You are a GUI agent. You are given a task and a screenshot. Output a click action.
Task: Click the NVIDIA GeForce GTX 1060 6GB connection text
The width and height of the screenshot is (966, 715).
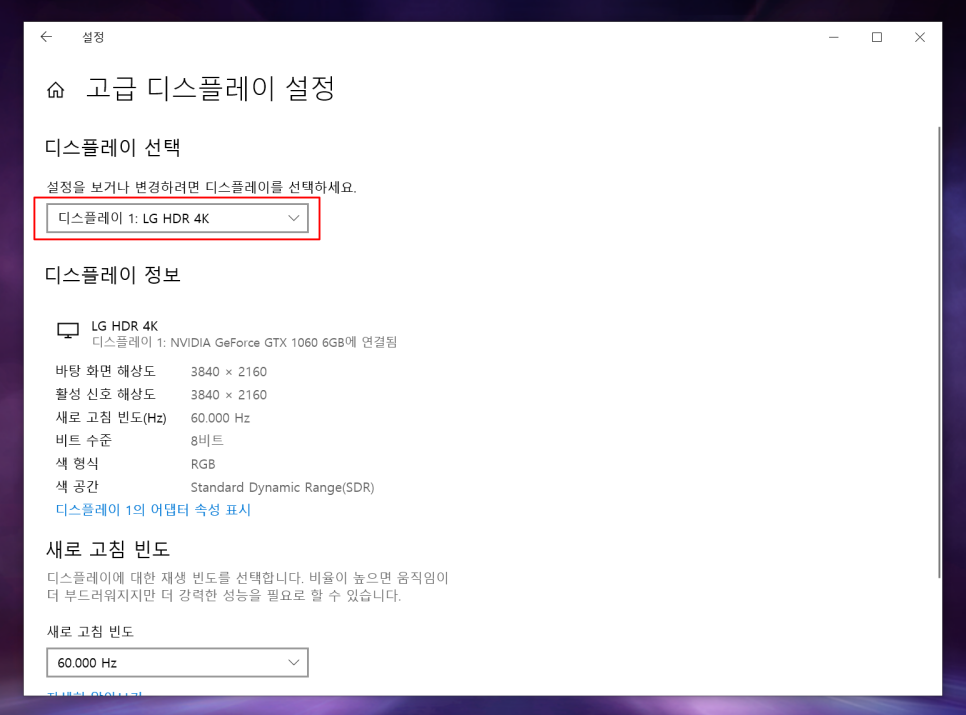(244, 342)
